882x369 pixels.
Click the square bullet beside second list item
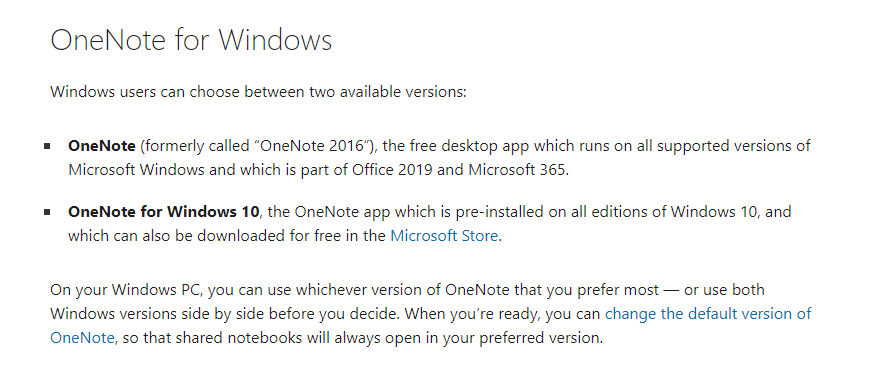pos(47,213)
